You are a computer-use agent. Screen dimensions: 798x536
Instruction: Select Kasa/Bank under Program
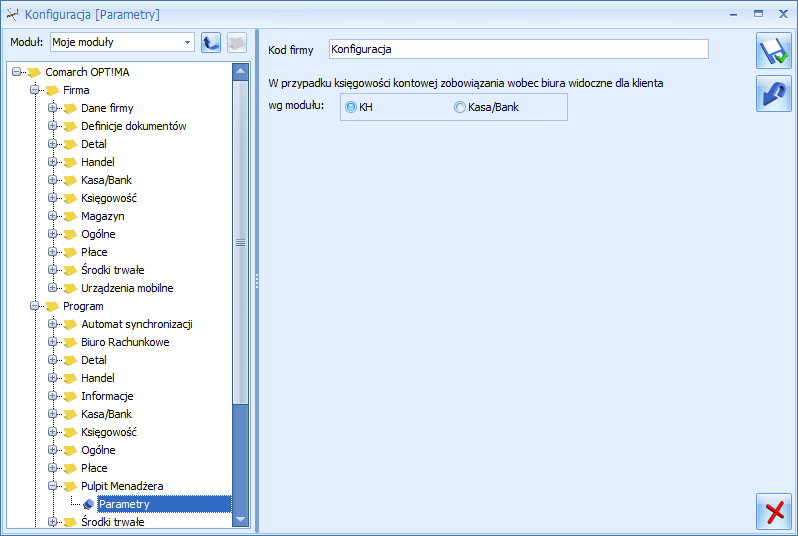(106, 414)
